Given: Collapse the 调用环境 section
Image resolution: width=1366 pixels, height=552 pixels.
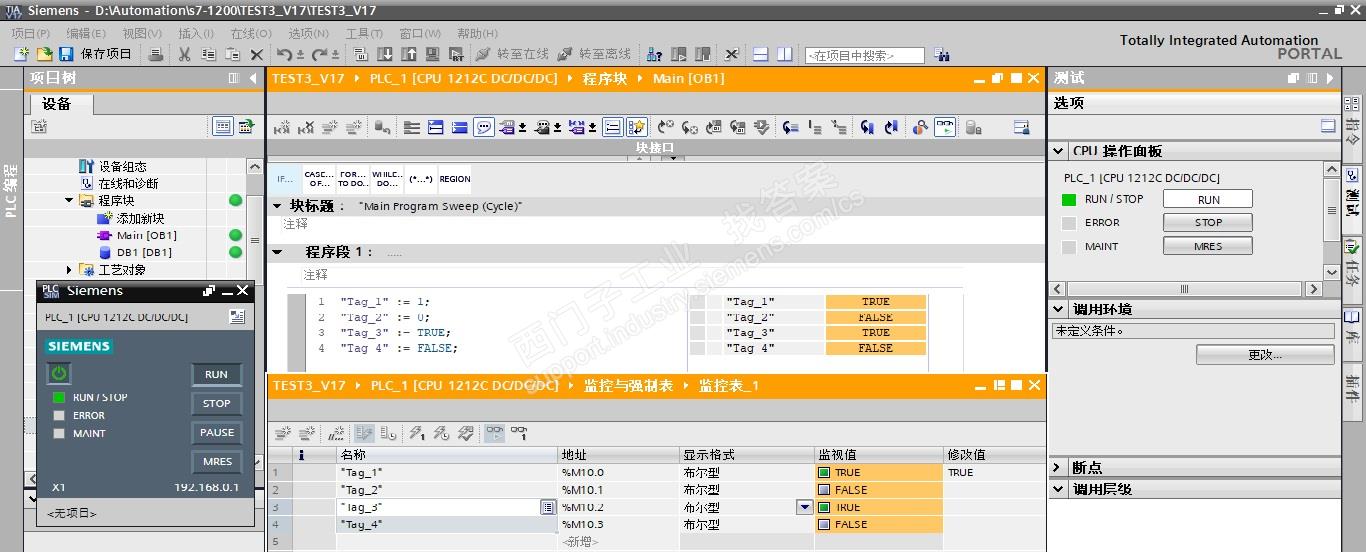Looking at the screenshot, I should tap(1060, 310).
